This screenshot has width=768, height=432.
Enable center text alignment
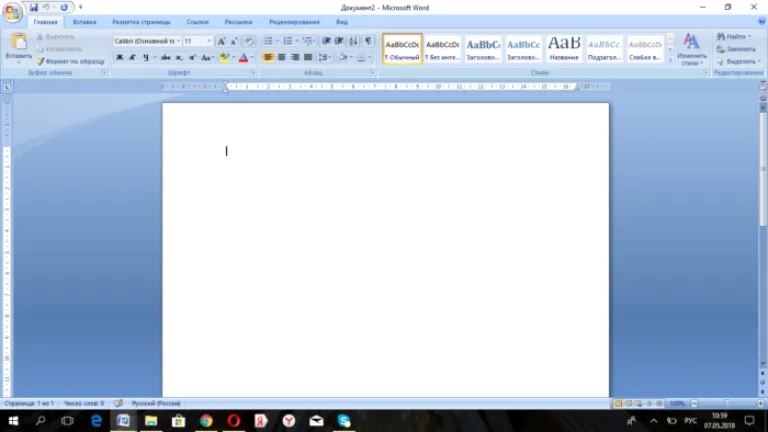click(x=282, y=57)
